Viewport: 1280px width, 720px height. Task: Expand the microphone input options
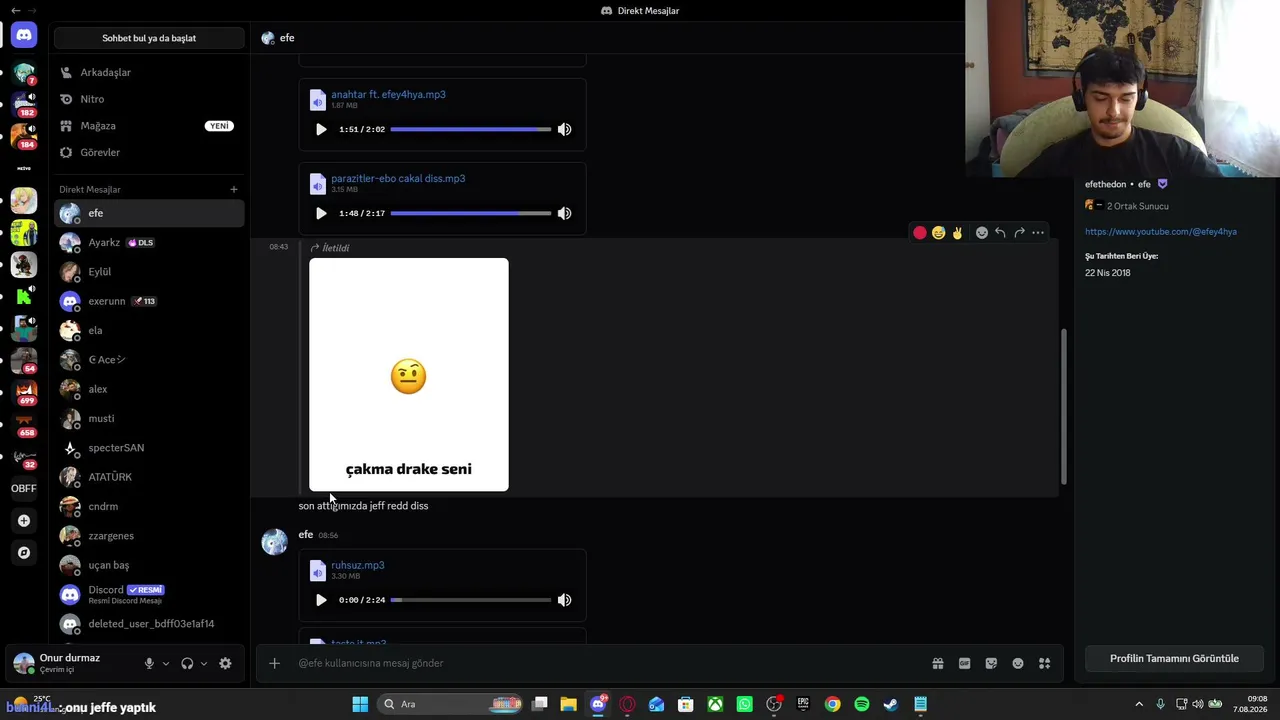click(166, 663)
